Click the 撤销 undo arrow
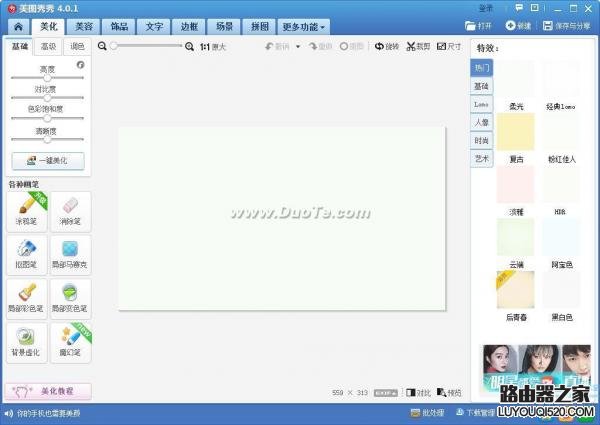The width and height of the screenshot is (600, 425). 277,46
